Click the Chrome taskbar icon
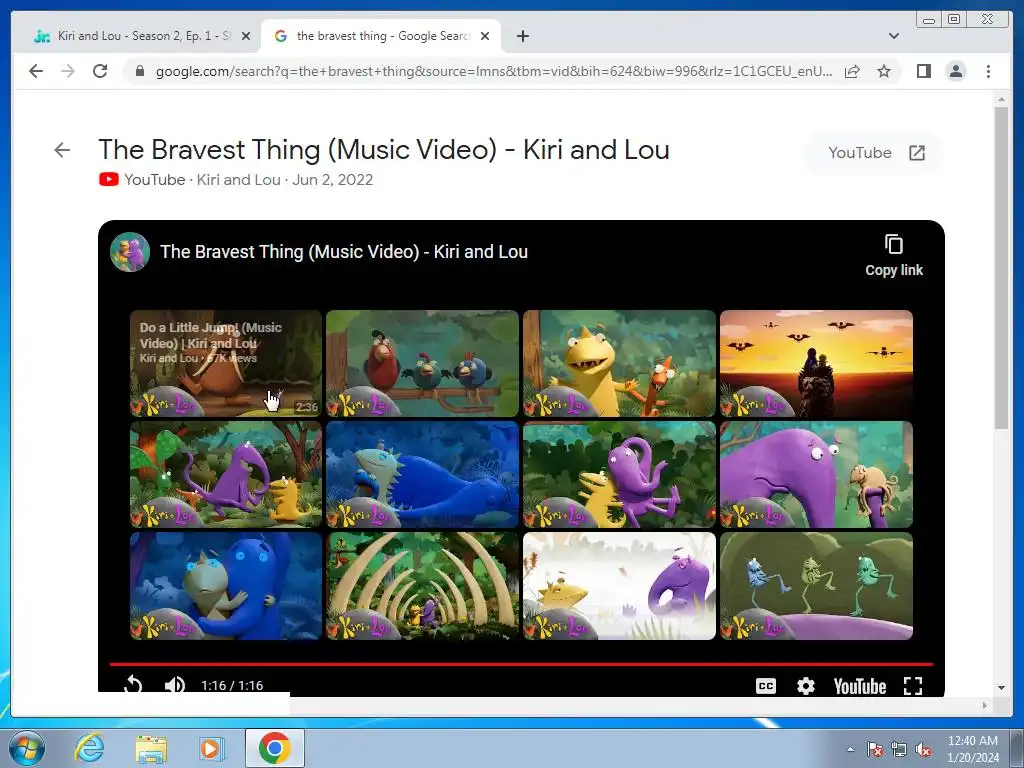Screen dimensions: 1024x768 (275, 748)
